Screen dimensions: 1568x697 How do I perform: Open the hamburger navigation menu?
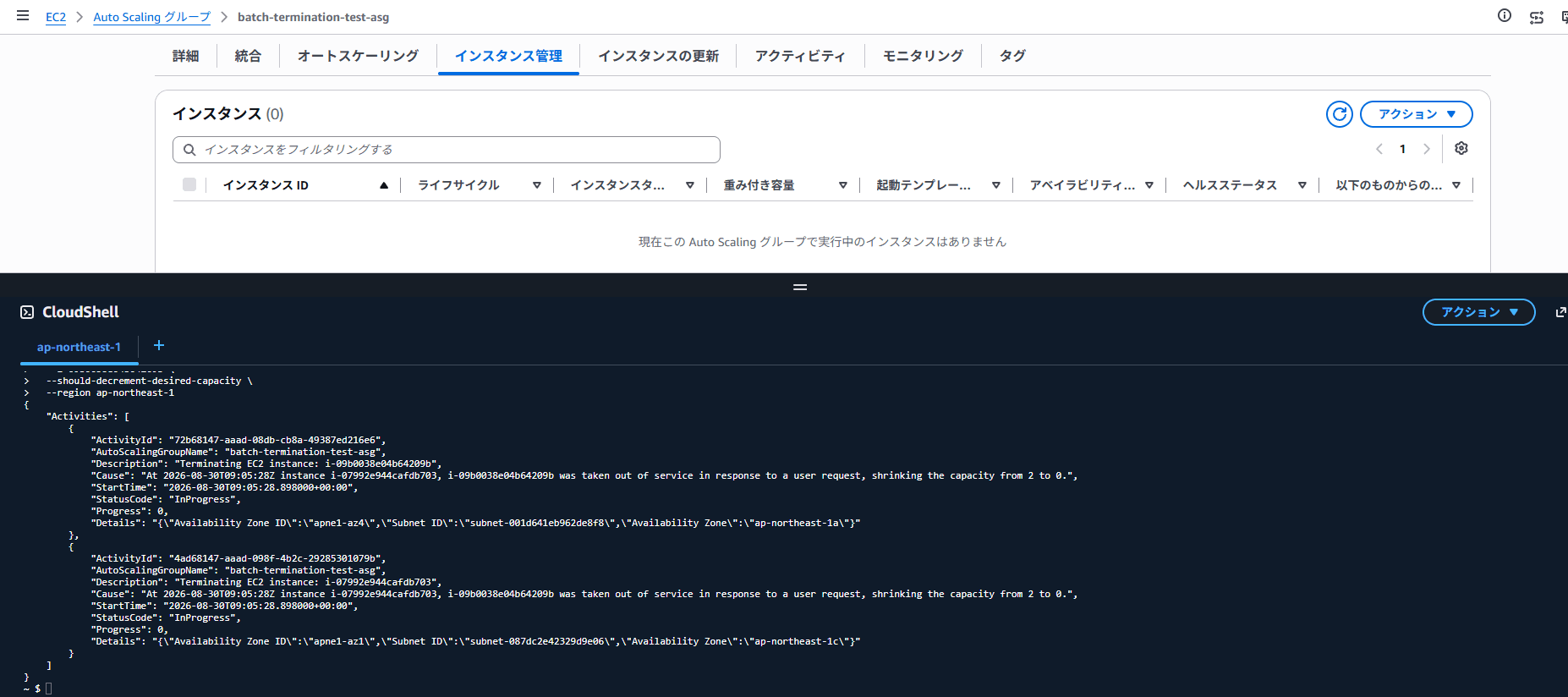pos(23,16)
